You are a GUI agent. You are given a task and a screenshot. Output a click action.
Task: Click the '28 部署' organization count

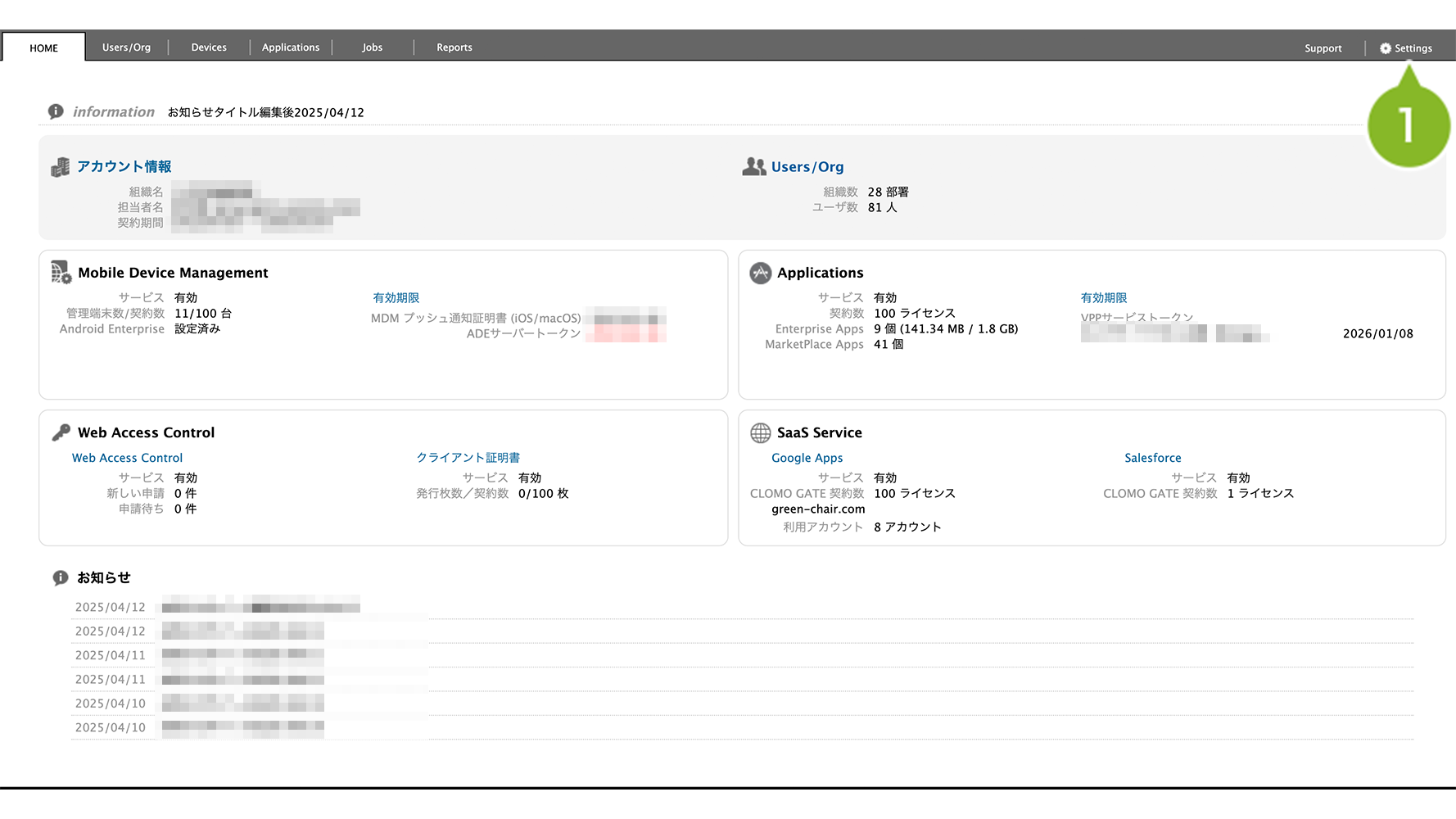(x=889, y=192)
